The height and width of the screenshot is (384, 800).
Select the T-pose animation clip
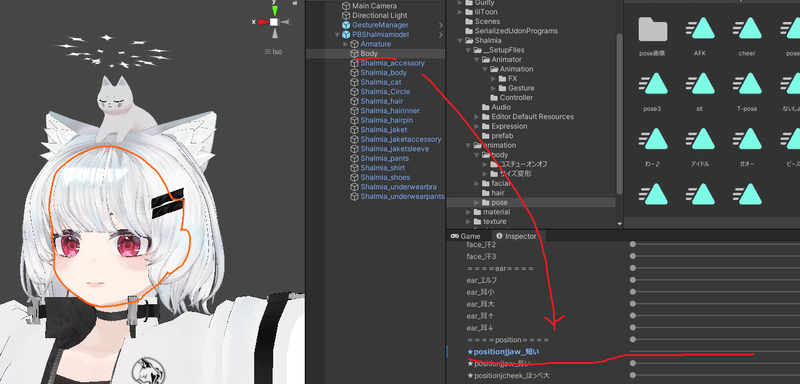tap(747, 85)
